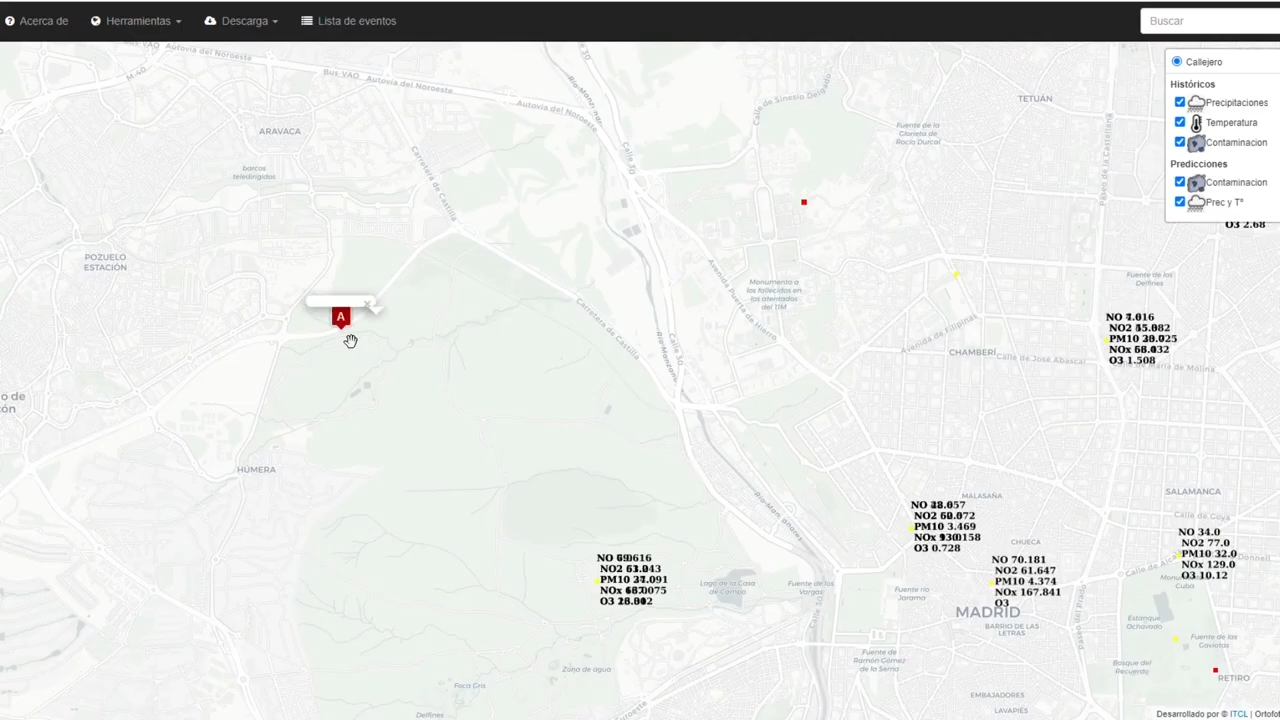Follow the ITCL link in the attribution
The width and height of the screenshot is (1280, 720).
[1238, 714]
